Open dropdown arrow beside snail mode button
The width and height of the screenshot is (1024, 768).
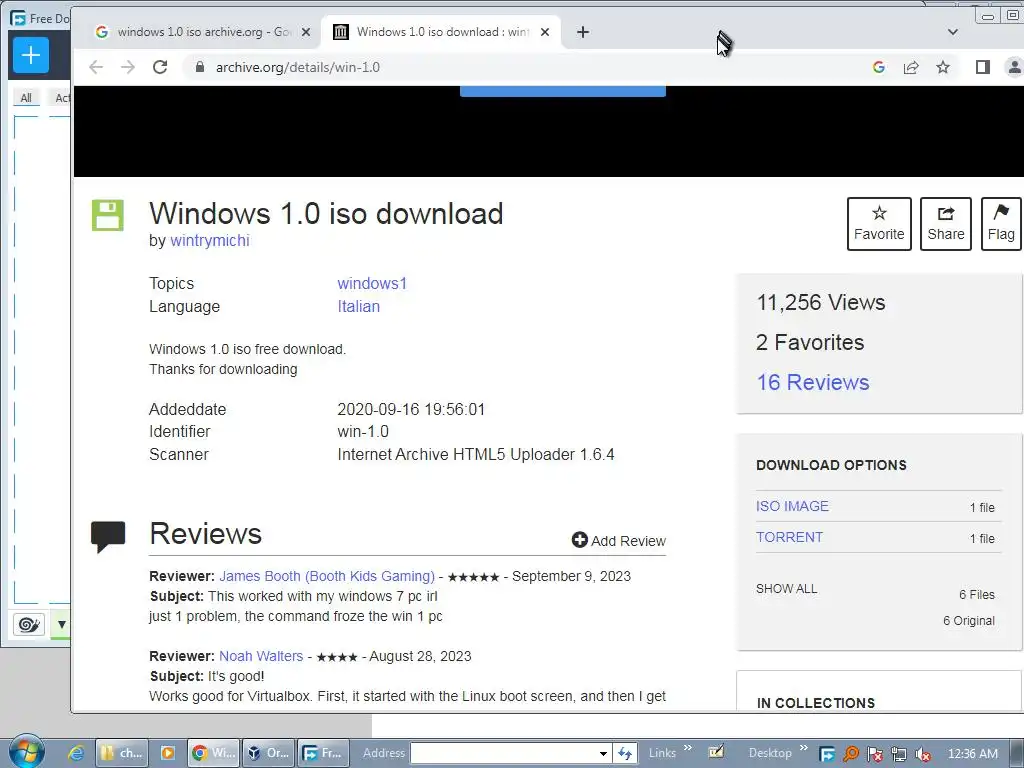point(61,624)
